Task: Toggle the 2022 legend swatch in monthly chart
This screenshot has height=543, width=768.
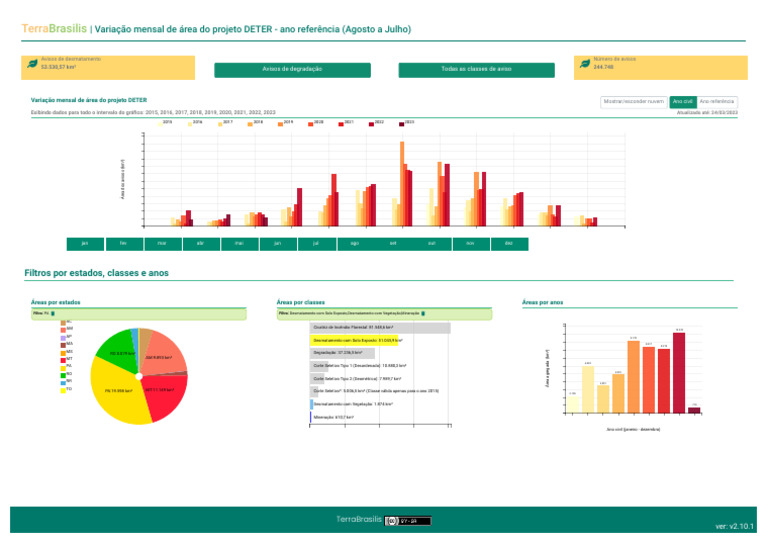Action: pyautogui.click(x=371, y=124)
